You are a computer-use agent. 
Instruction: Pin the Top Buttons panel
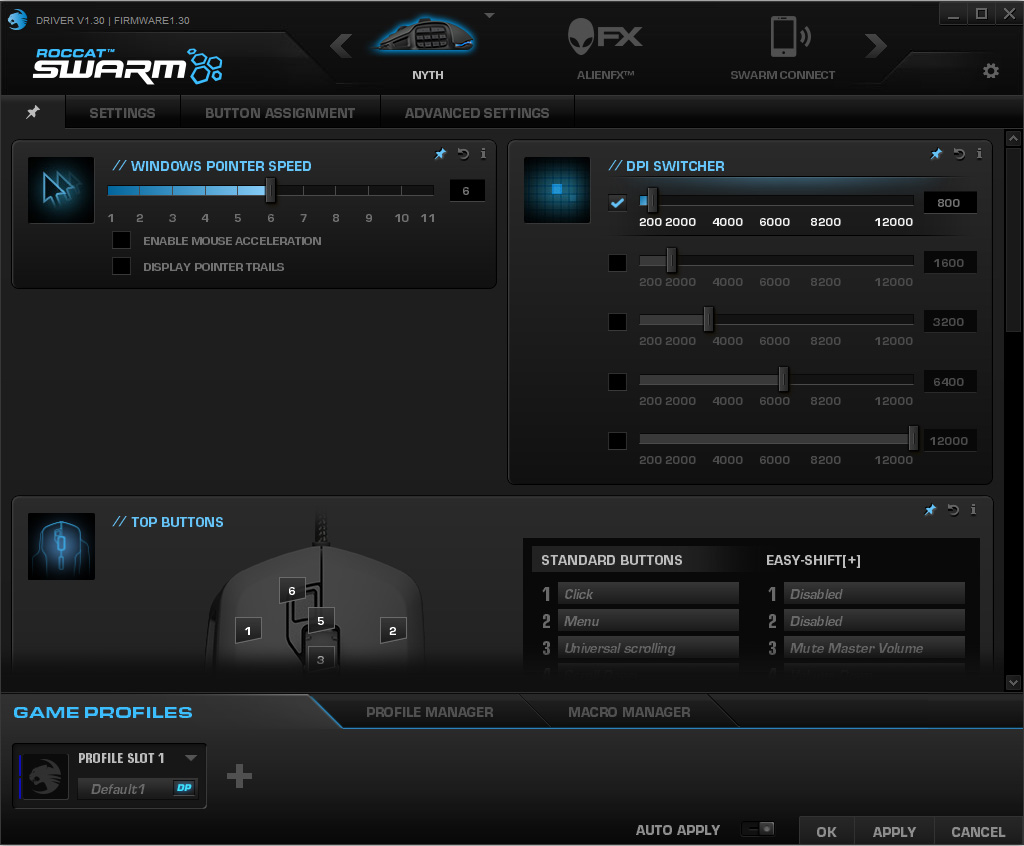[930, 510]
